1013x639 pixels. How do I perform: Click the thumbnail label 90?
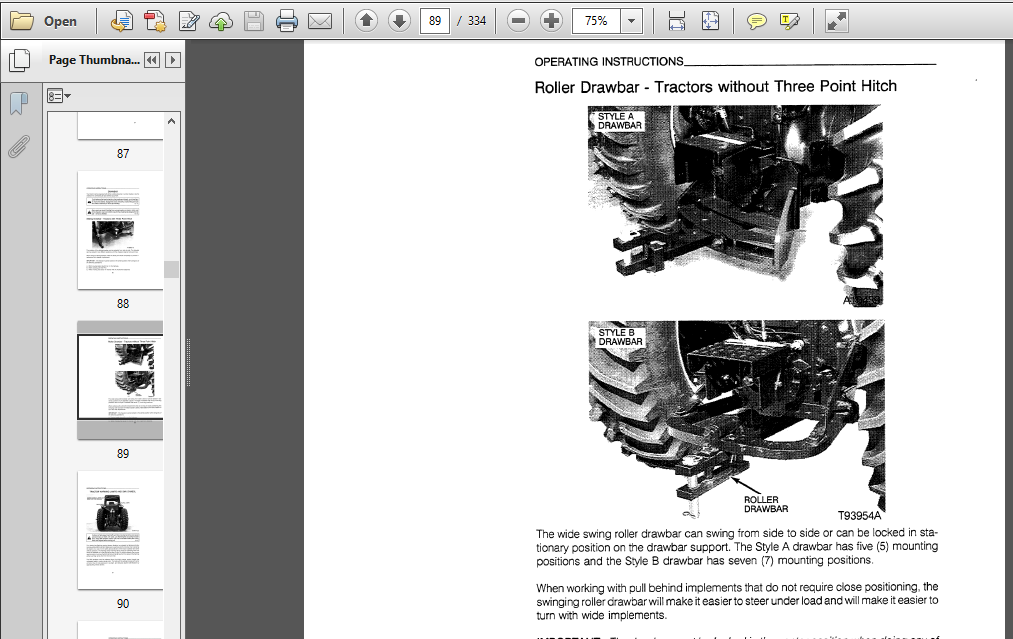tap(123, 603)
